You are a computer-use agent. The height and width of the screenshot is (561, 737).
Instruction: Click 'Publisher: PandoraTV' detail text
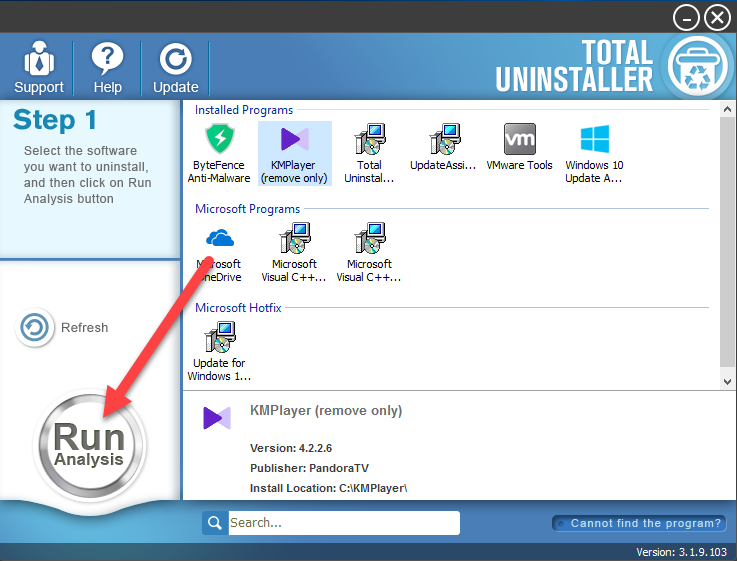309,468
